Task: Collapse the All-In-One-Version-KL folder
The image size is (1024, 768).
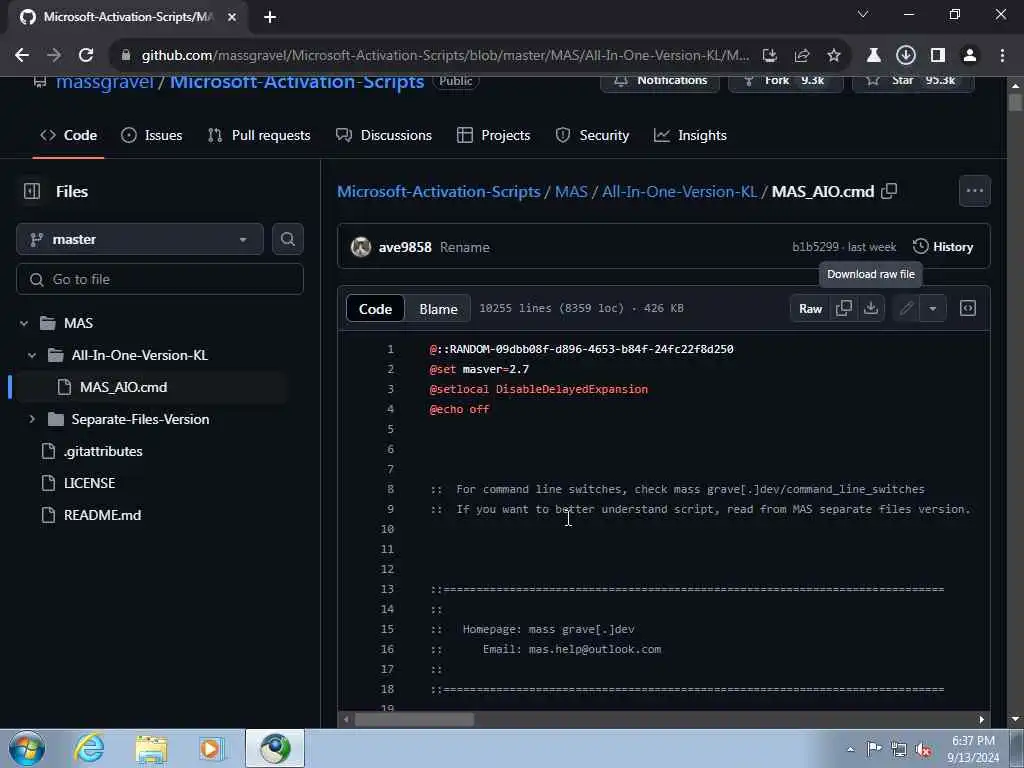Action: (x=31, y=355)
